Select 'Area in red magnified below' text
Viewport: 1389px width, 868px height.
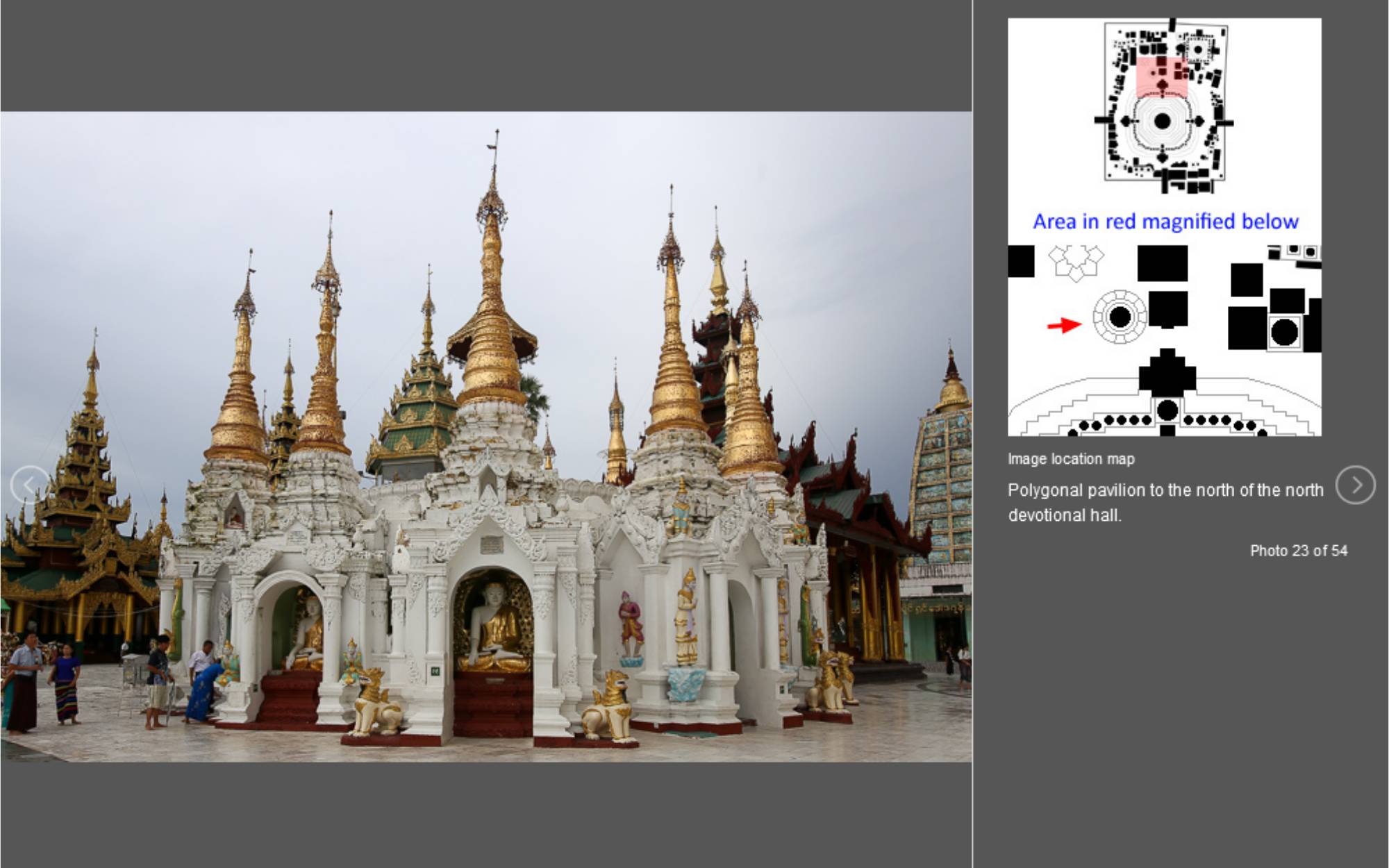pyautogui.click(x=1165, y=222)
